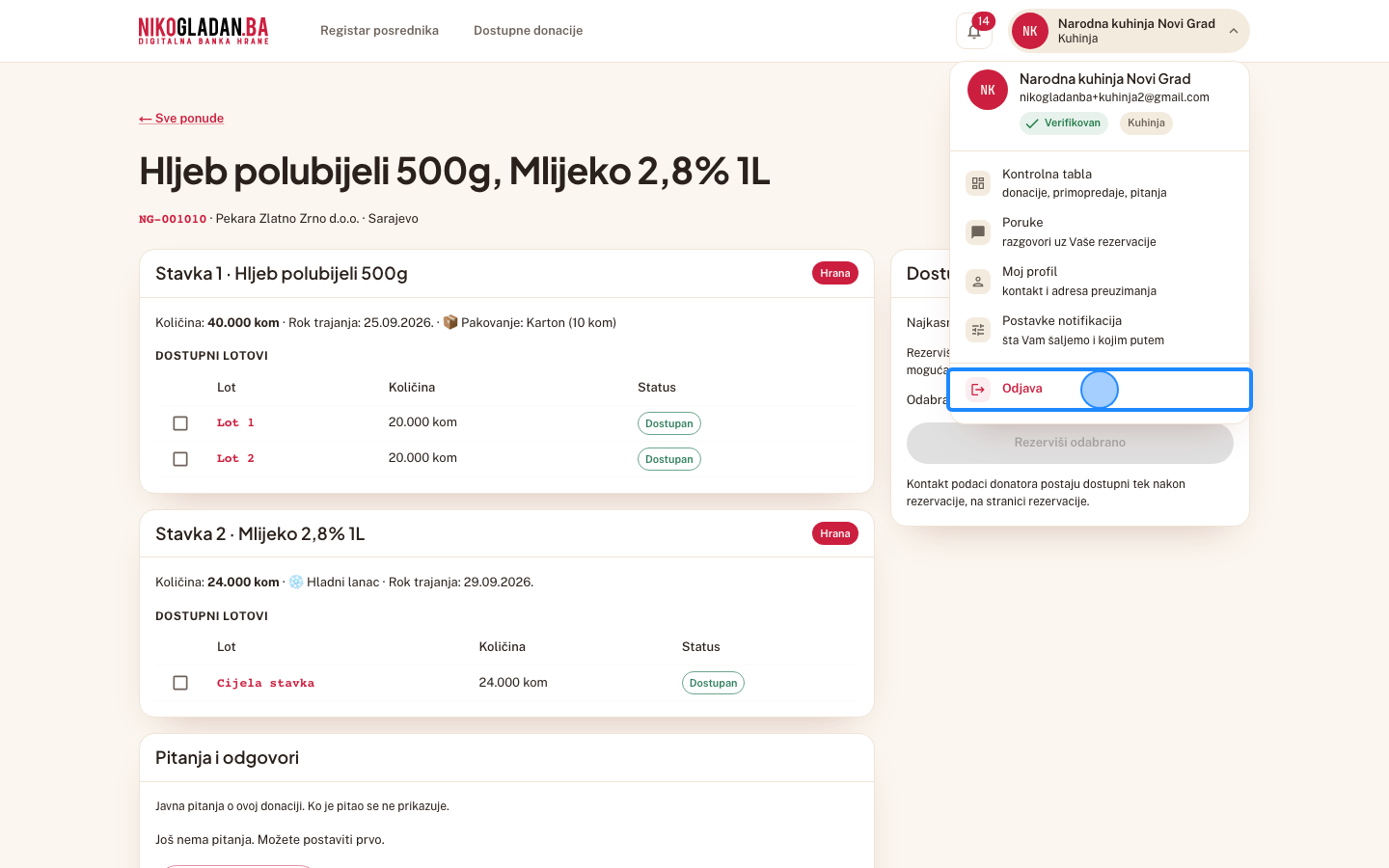1389x868 pixels.
Task: Go to Dostupne donacije
Action: [528, 31]
